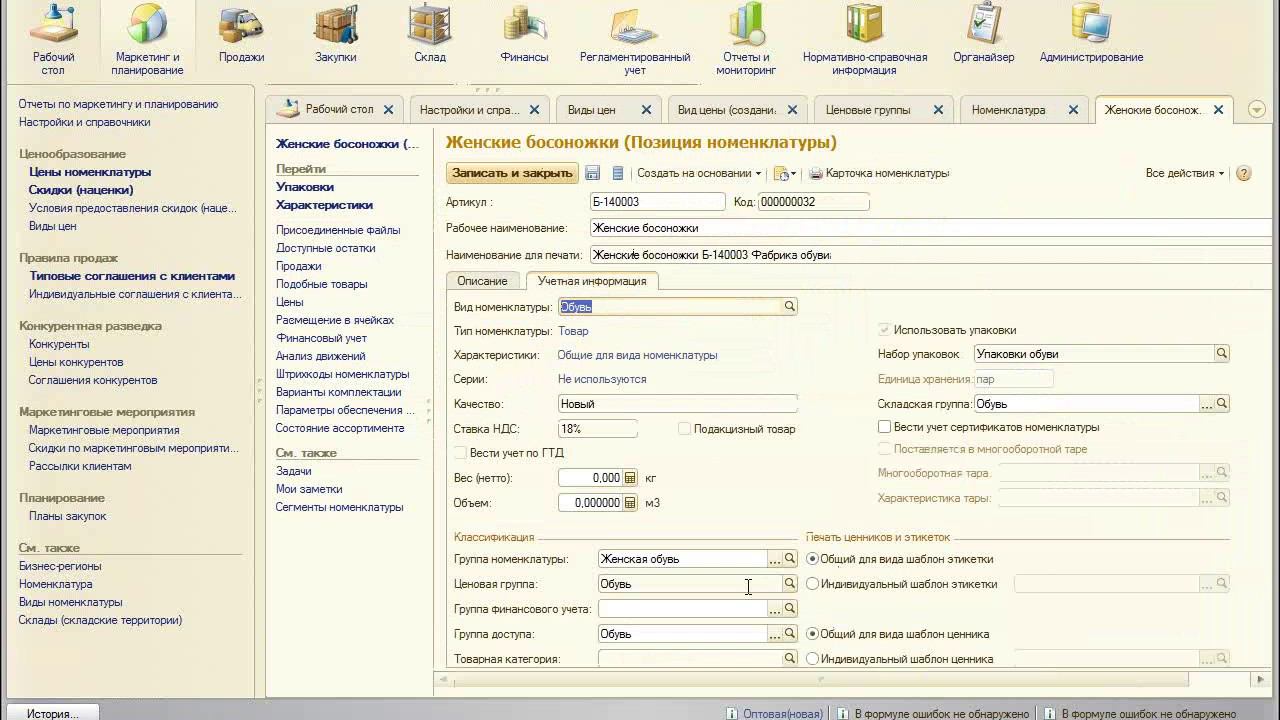Select Индивидуальный шаблон этикетки option
This screenshot has width=1280, height=720.
[x=812, y=584]
